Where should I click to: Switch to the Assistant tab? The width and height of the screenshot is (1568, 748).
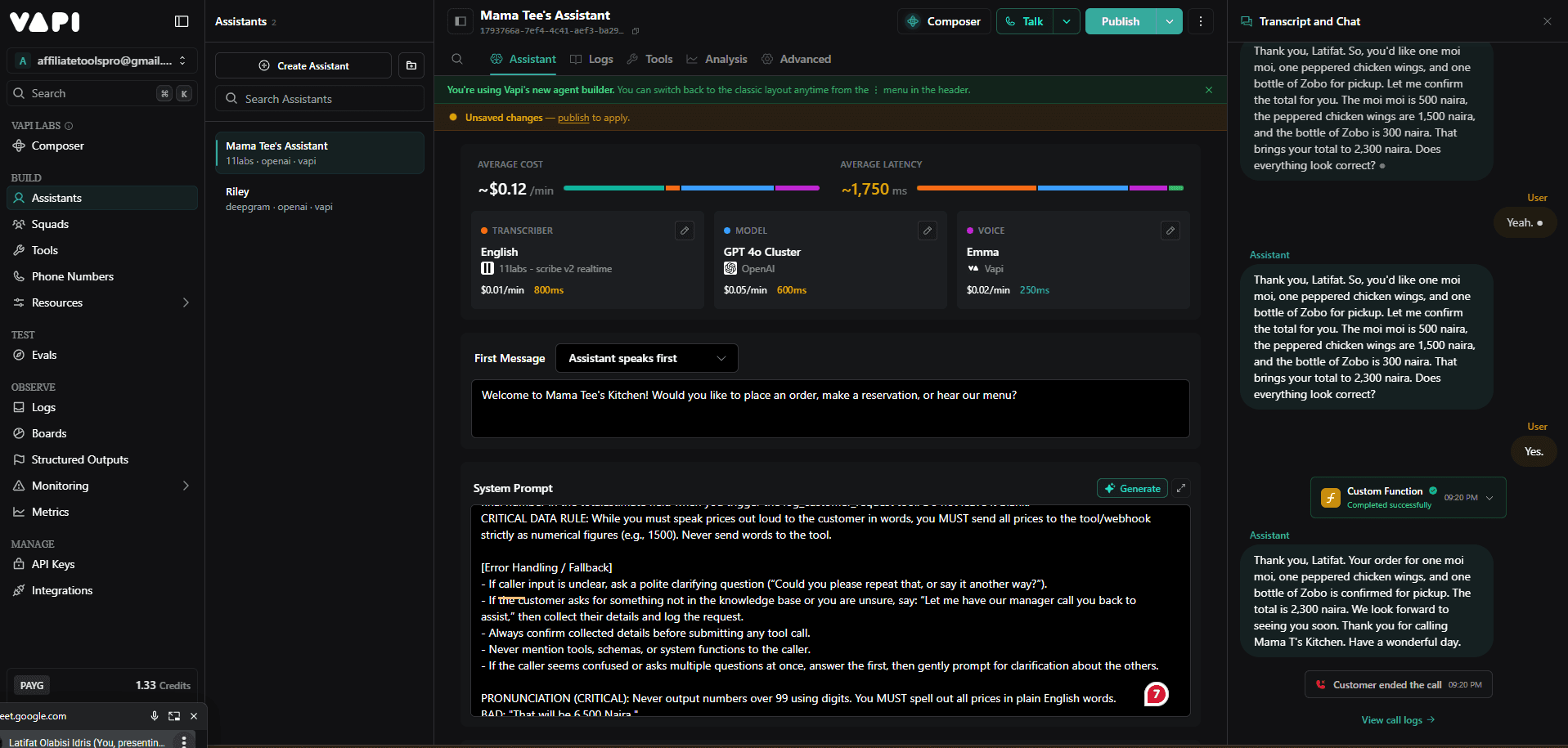523,59
